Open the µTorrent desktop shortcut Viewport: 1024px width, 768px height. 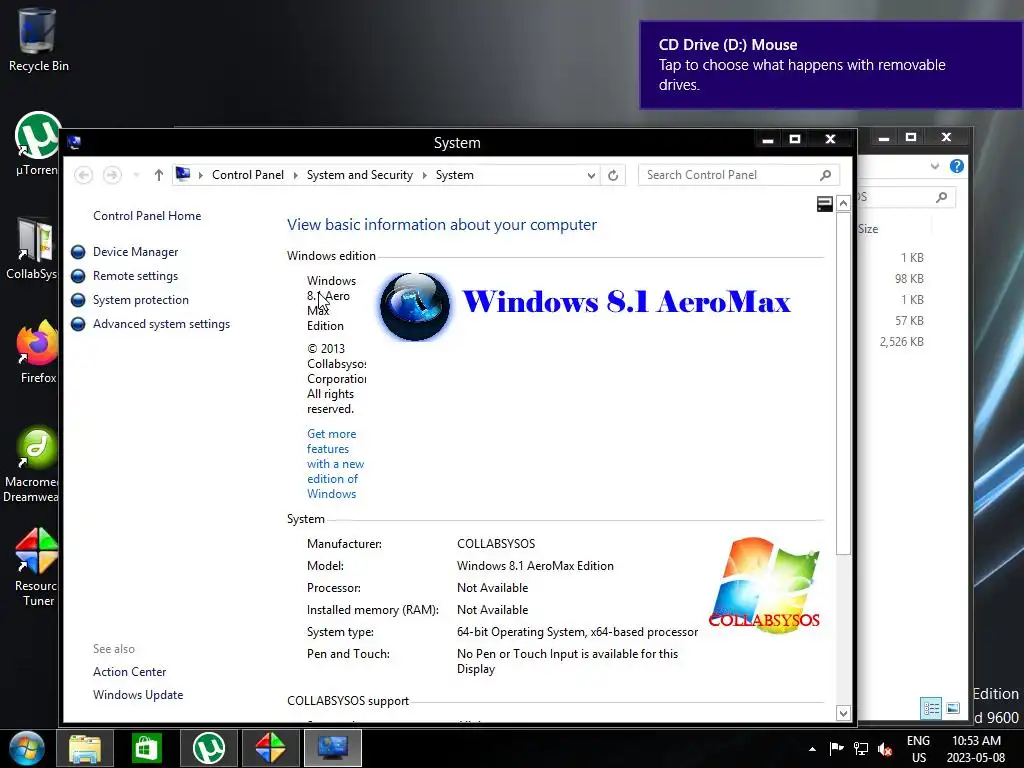point(37,145)
